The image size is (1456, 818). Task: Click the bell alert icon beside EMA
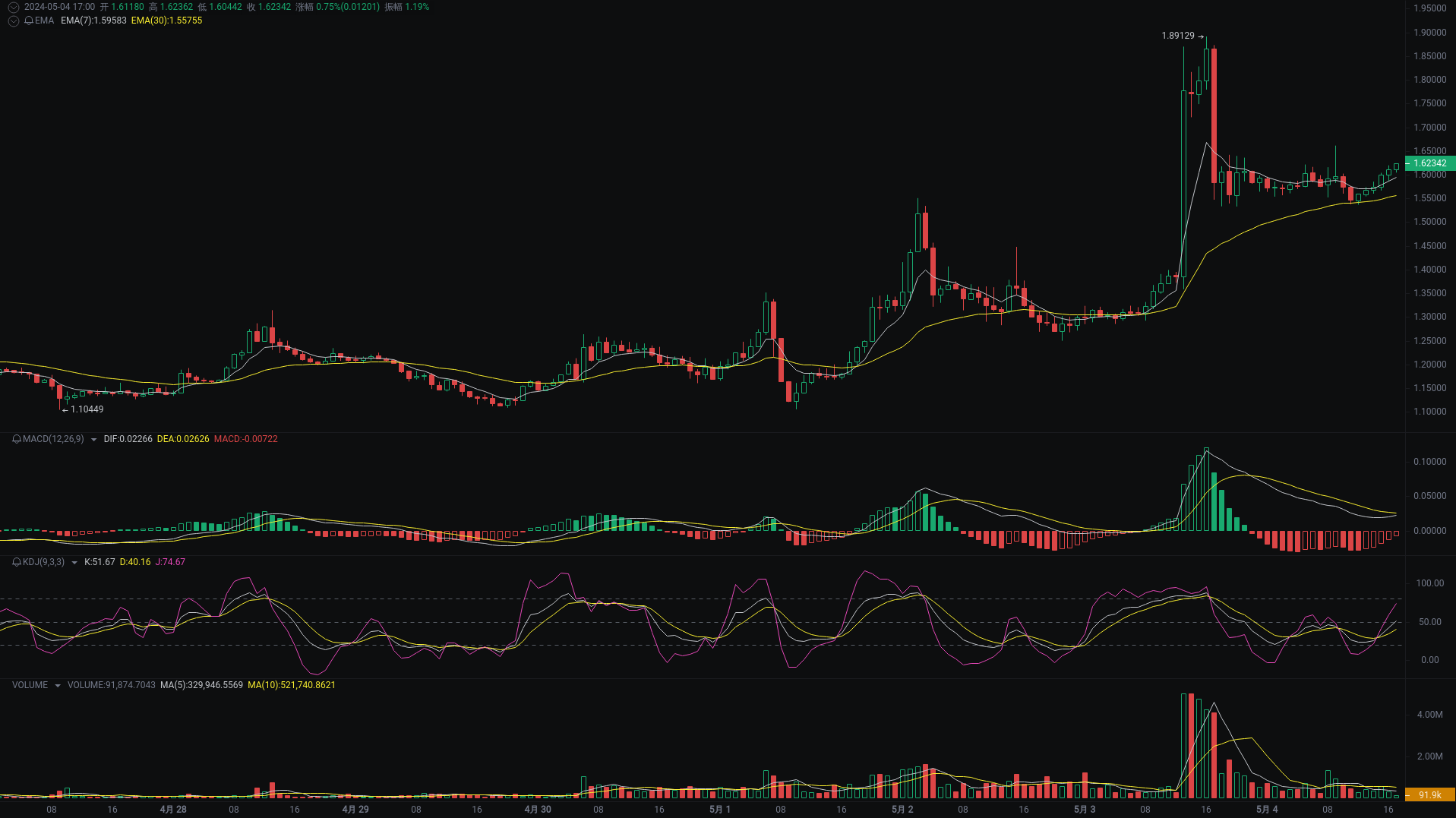(29, 21)
